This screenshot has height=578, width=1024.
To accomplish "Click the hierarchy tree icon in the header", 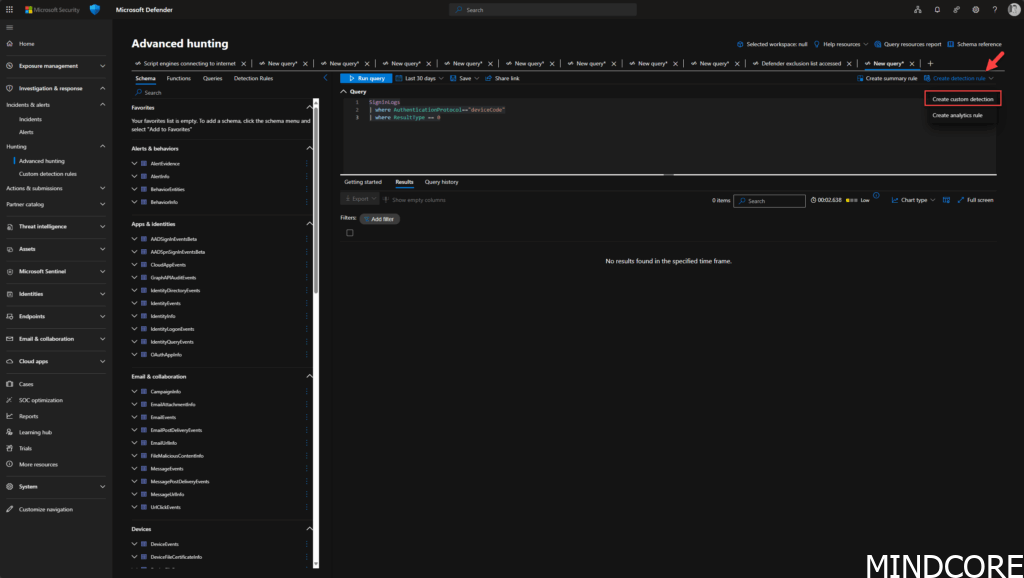I will pos(918,10).
